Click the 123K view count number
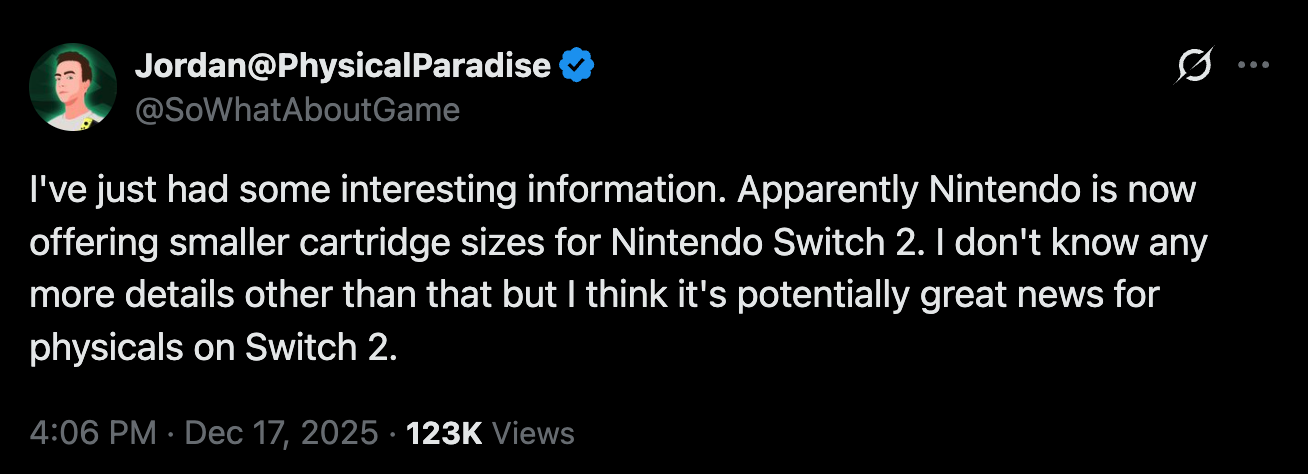Screen dimensions: 1308x474 click(444, 433)
